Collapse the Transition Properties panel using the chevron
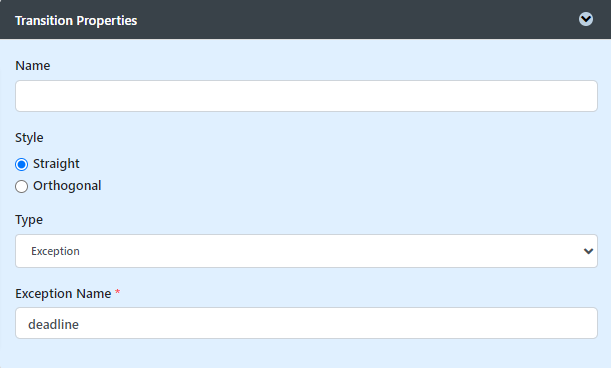Image resolution: width=611 pixels, height=368 pixels. point(586,19)
